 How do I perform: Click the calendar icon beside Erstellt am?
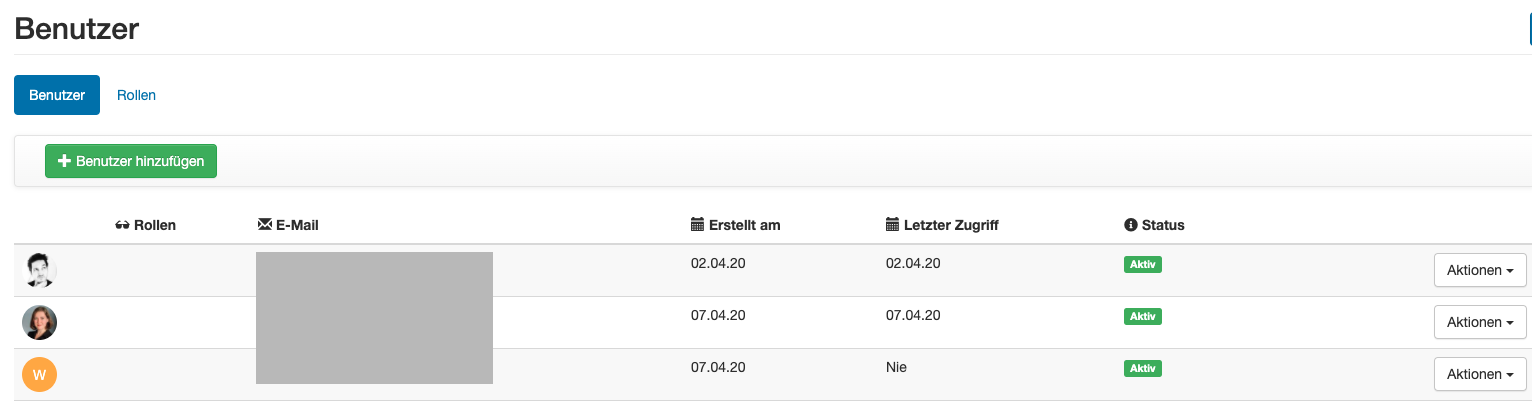click(x=698, y=225)
